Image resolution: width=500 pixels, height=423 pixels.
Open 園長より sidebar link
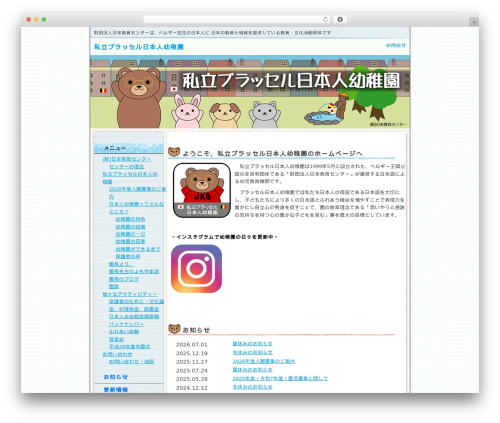[x=121, y=264]
